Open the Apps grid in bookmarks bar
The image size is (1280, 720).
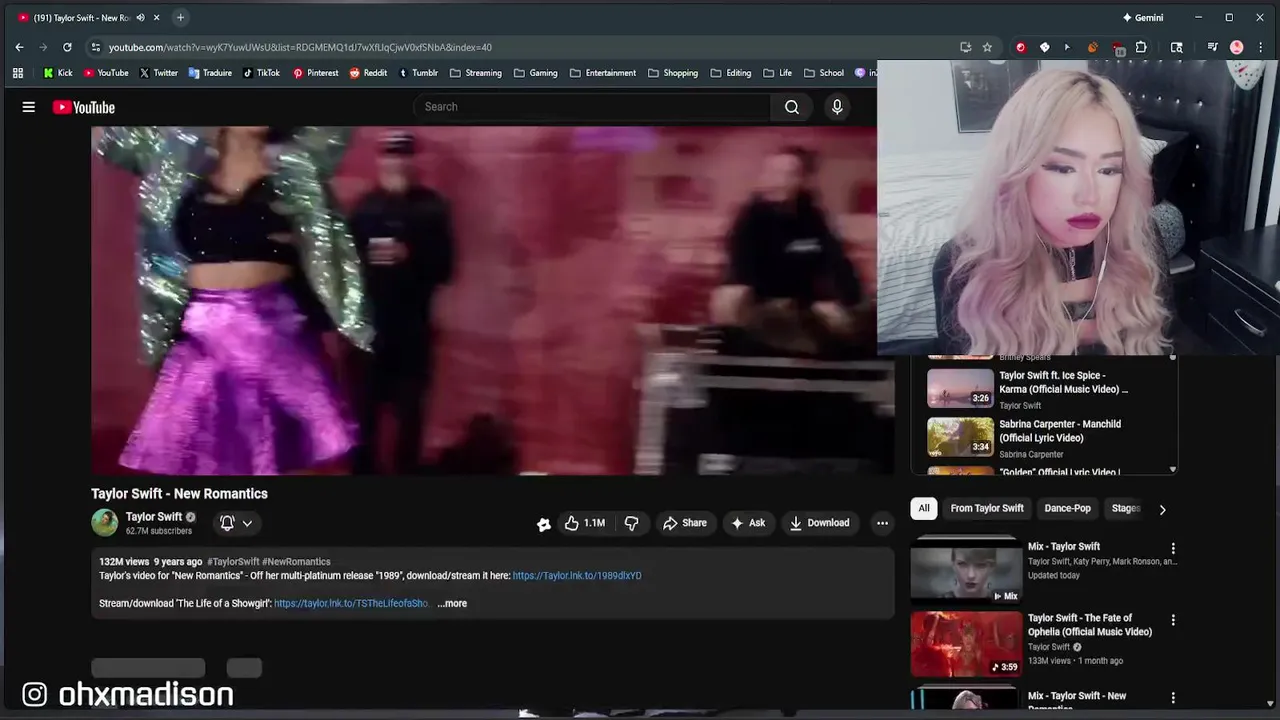point(18,73)
